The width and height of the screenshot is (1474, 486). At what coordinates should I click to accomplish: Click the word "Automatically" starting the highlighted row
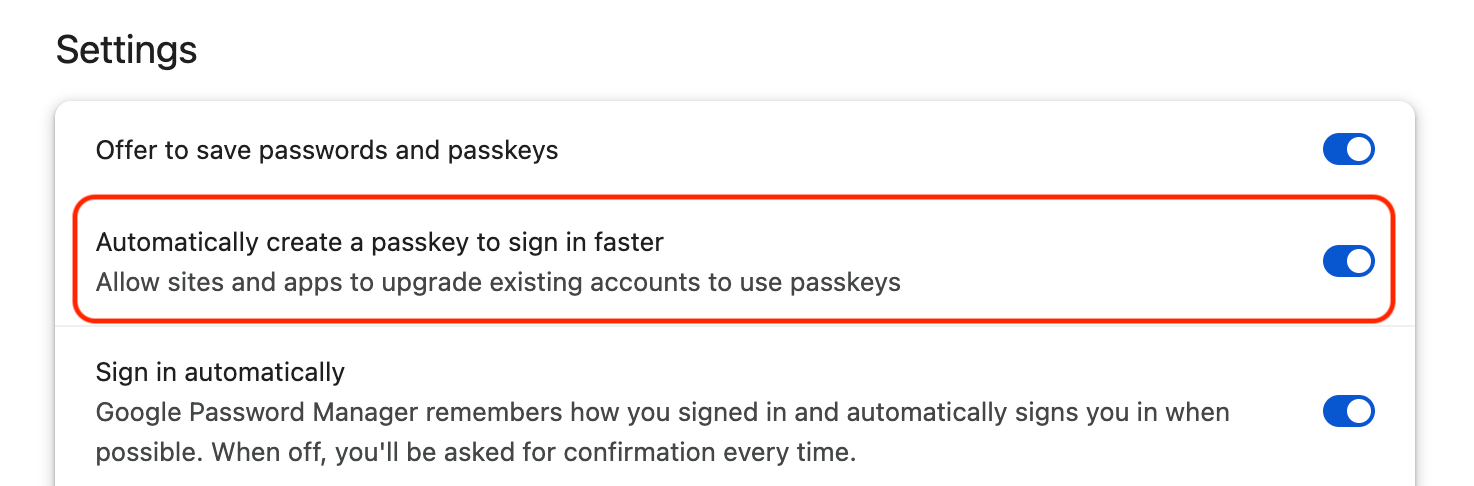[177, 242]
